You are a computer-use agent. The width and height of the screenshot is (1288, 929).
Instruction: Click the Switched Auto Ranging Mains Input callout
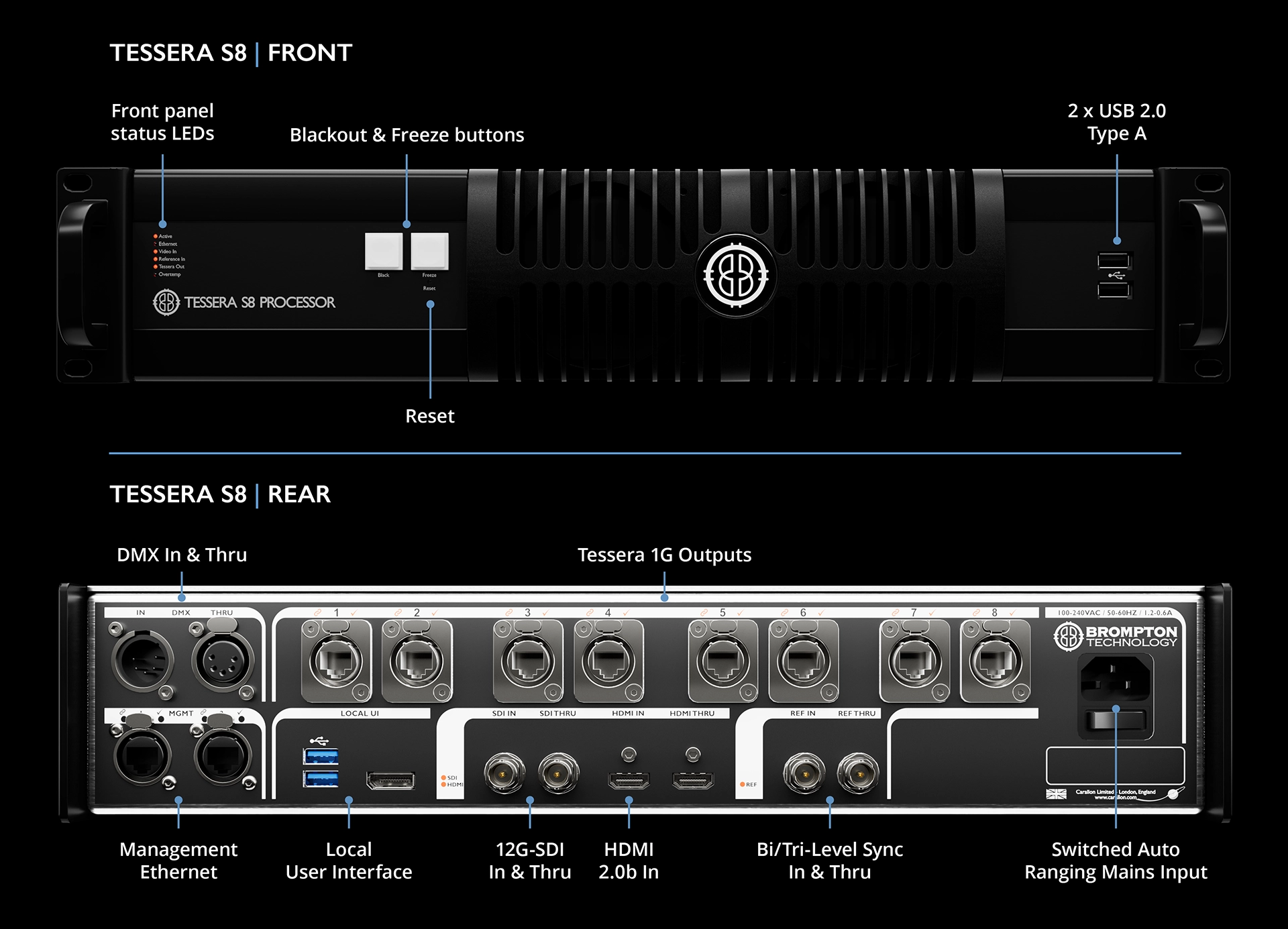(x=1116, y=861)
